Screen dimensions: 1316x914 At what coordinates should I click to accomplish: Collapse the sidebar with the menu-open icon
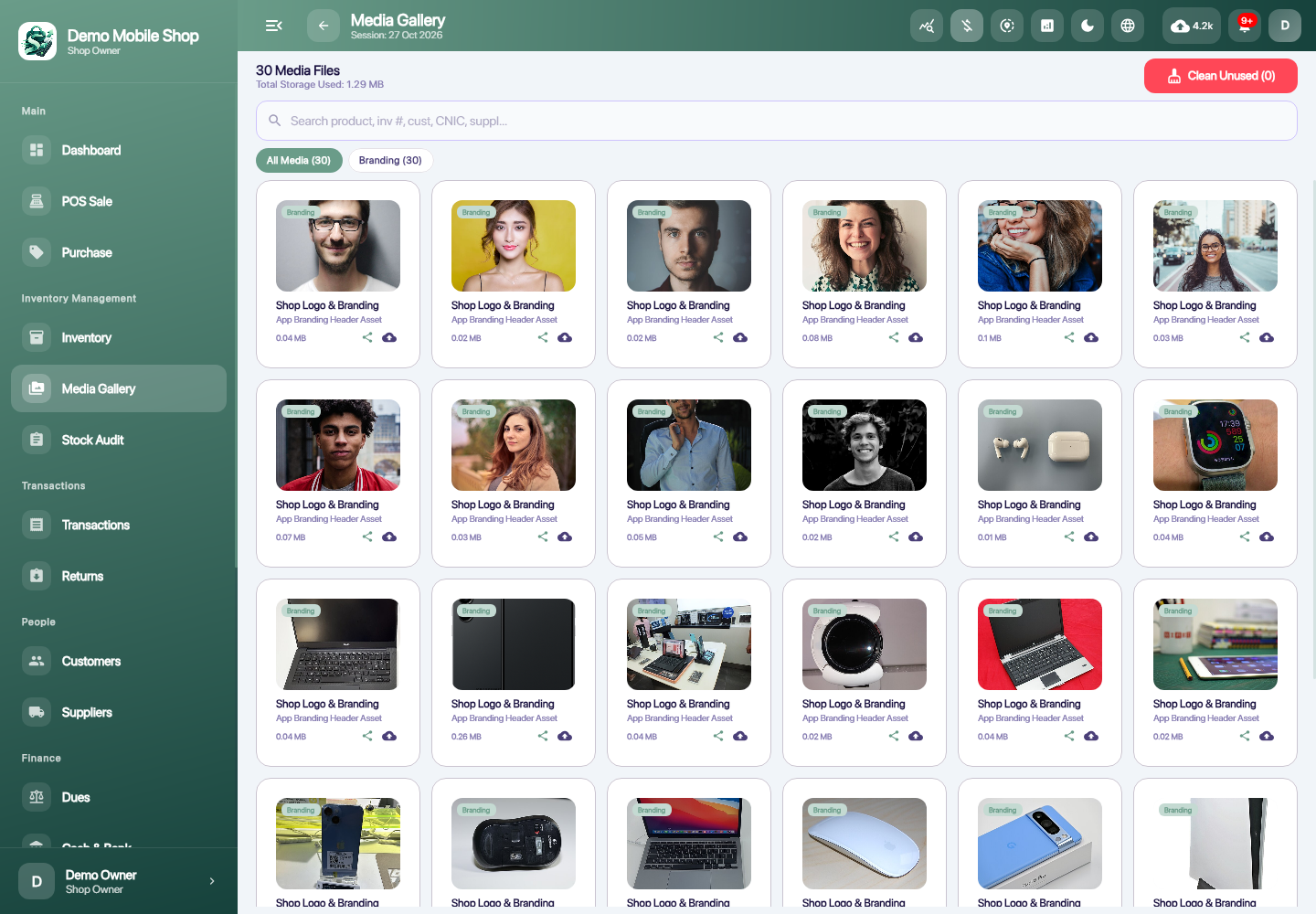[x=273, y=26]
